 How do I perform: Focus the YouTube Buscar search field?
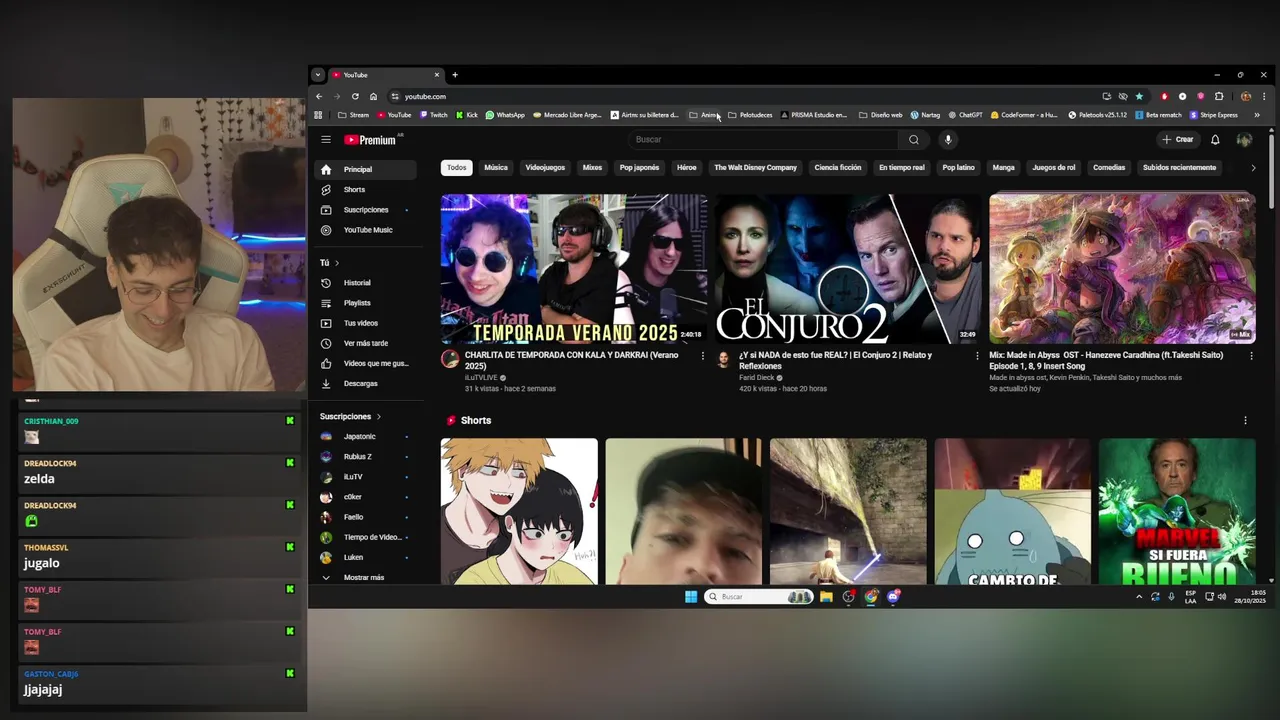762,140
